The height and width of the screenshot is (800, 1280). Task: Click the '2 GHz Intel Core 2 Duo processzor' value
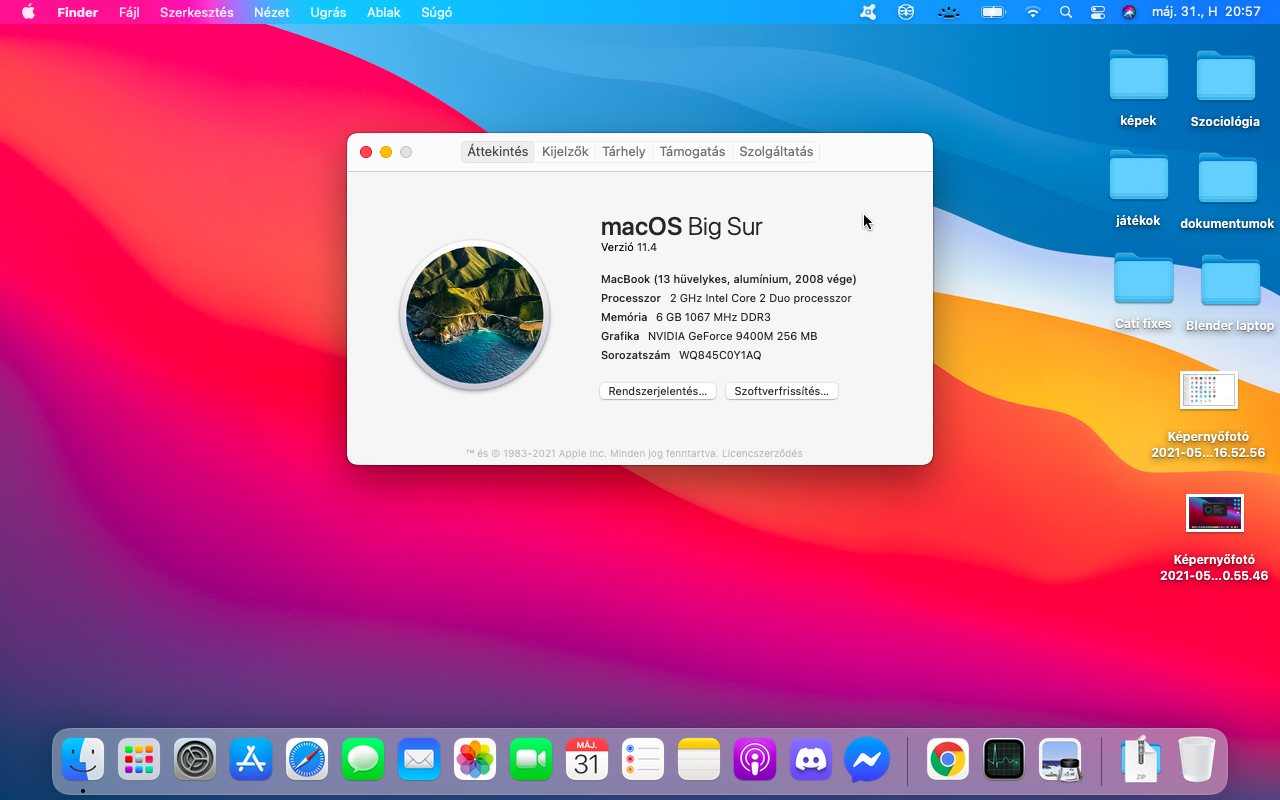coord(761,298)
